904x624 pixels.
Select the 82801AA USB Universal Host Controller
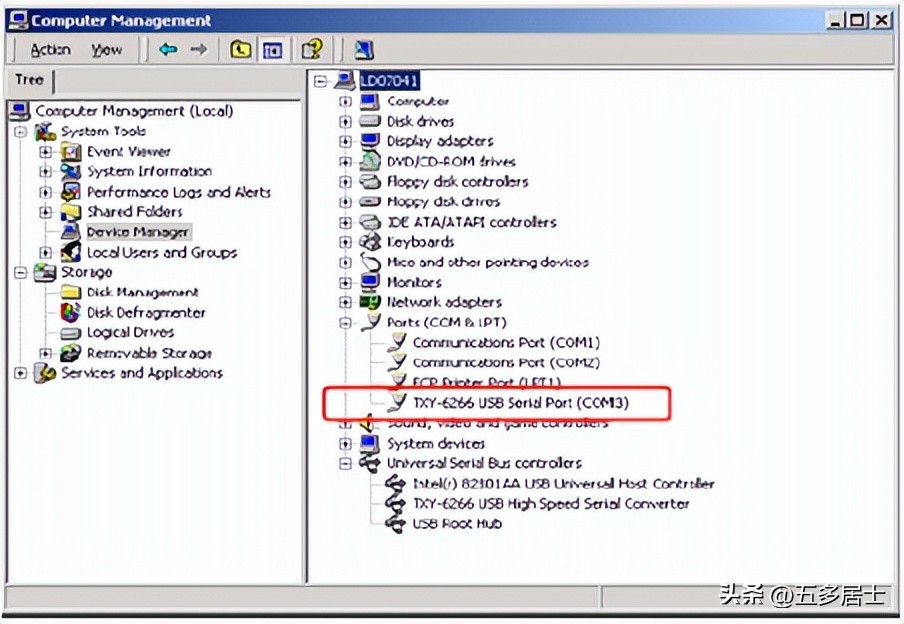point(563,483)
